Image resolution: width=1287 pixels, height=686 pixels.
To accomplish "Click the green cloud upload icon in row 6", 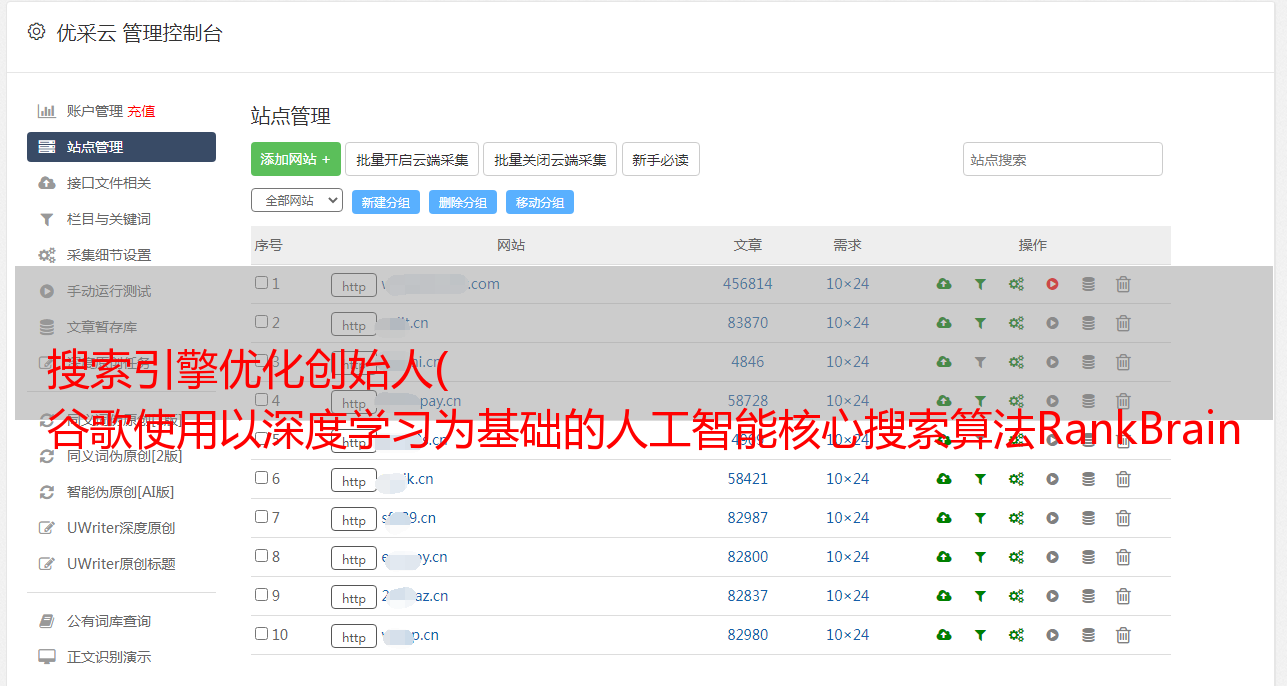I will pyautogui.click(x=943, y=479).
